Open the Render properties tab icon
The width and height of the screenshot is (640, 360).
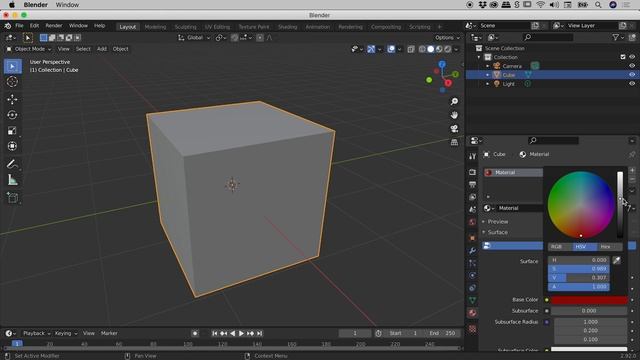click(x=472, y=172)
